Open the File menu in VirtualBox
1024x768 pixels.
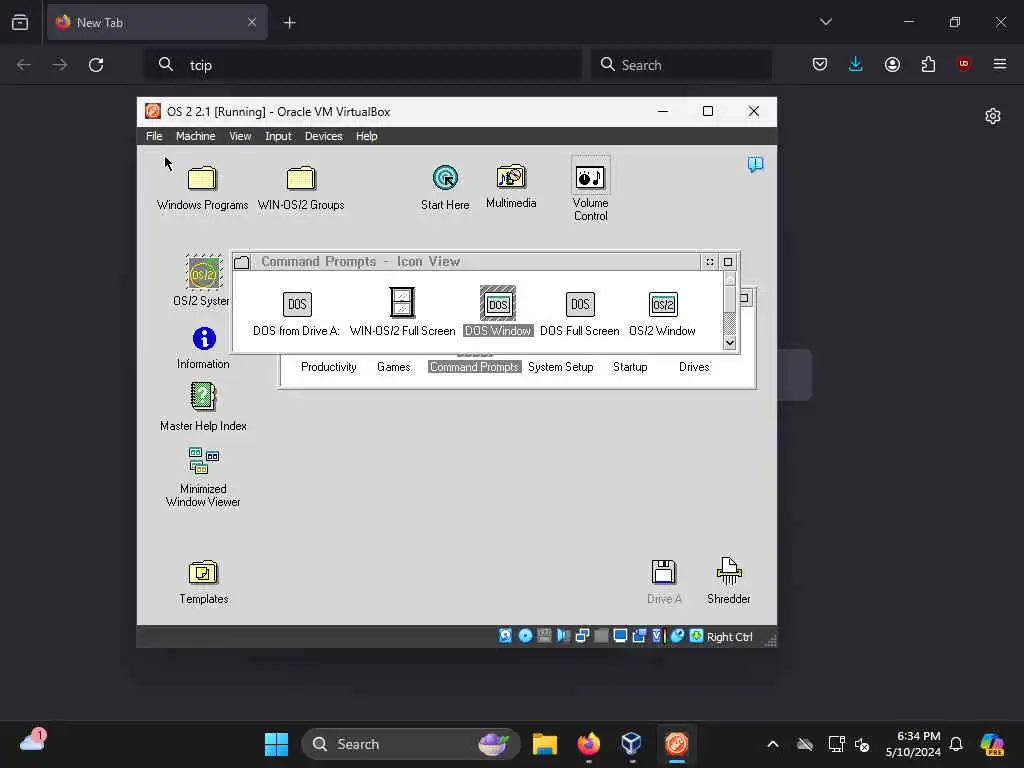point(154,136)
